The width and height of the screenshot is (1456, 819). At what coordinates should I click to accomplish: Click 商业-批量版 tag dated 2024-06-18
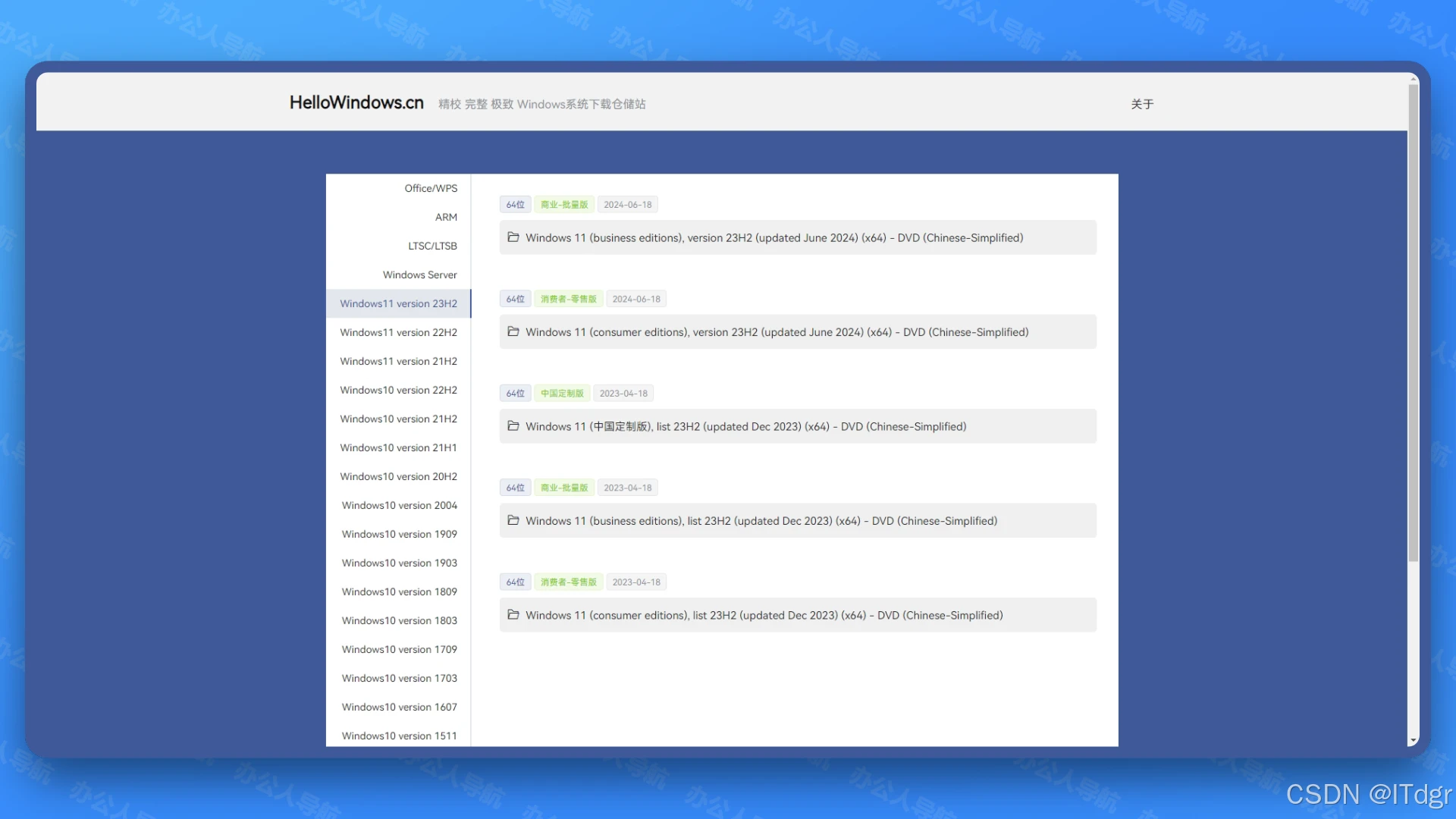click(x=564, y=205)
